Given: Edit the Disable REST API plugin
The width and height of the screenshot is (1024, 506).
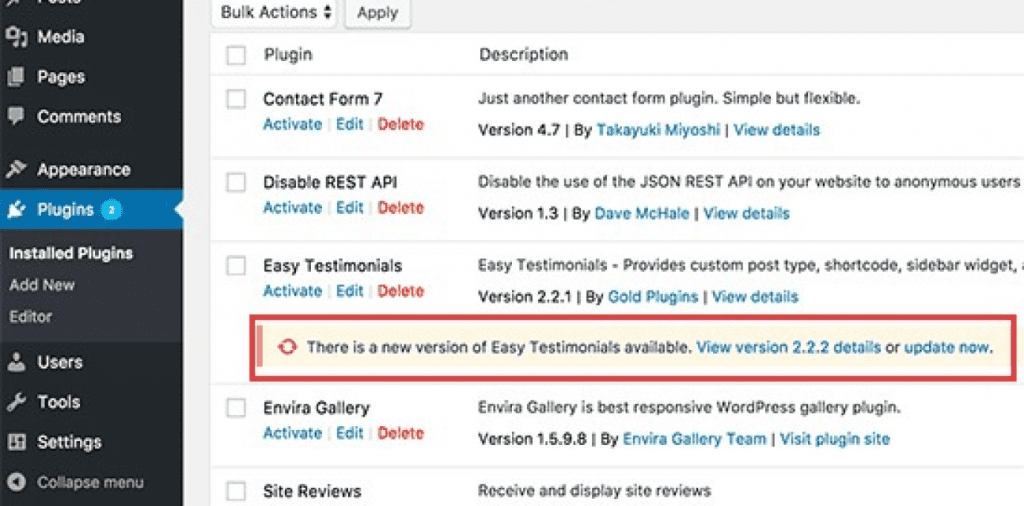Looking at the screenshot, I should pyautogui.click(x=349, y=208).
